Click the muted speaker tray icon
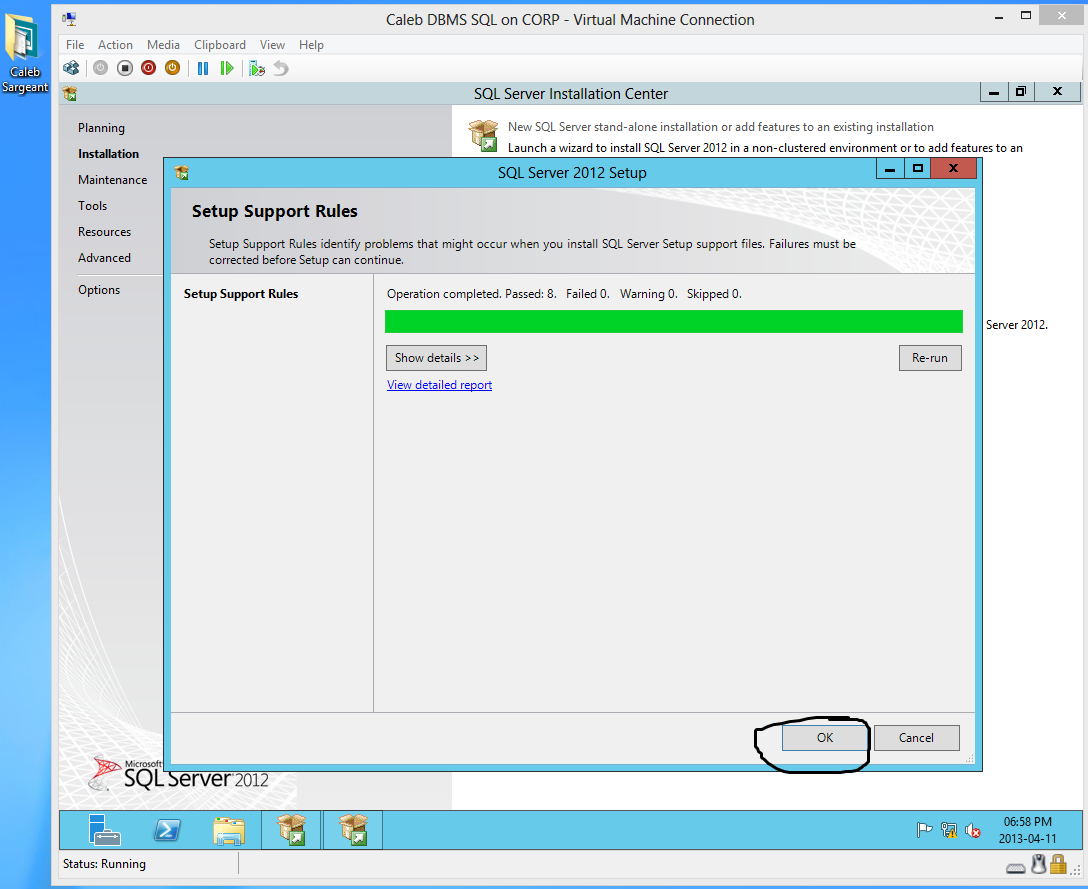This screenshot has height=889, width=1088. [973, 830]
